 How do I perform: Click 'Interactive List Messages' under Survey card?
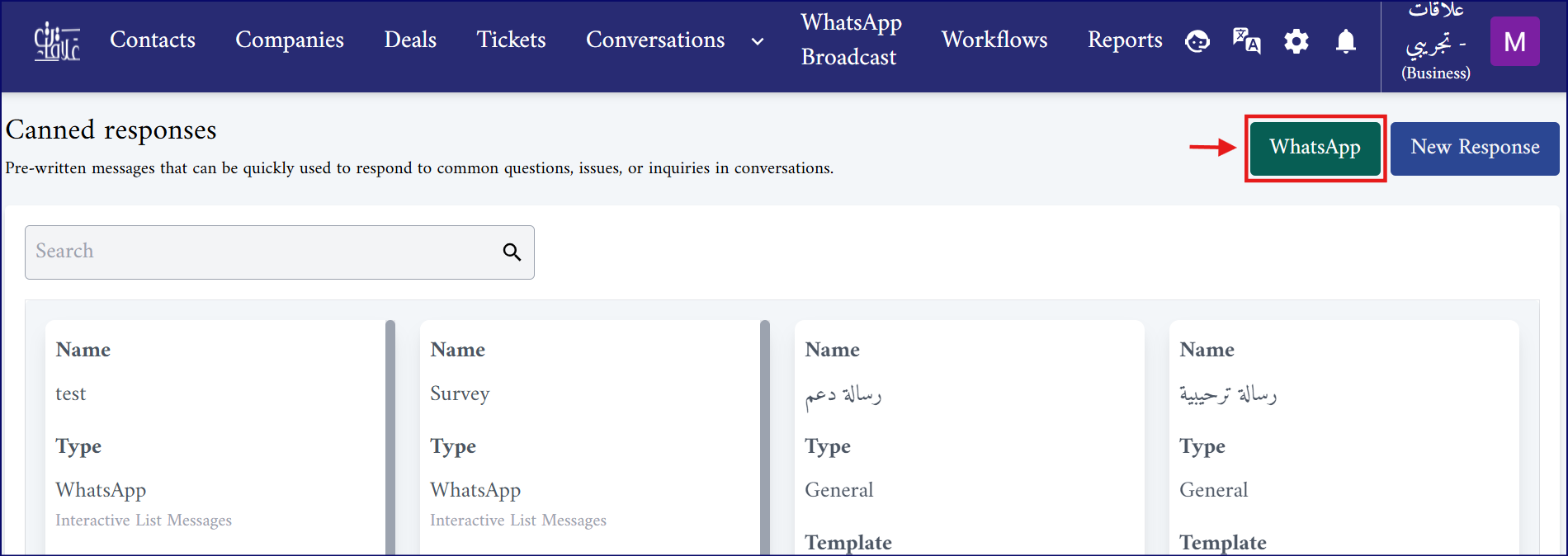518,521
